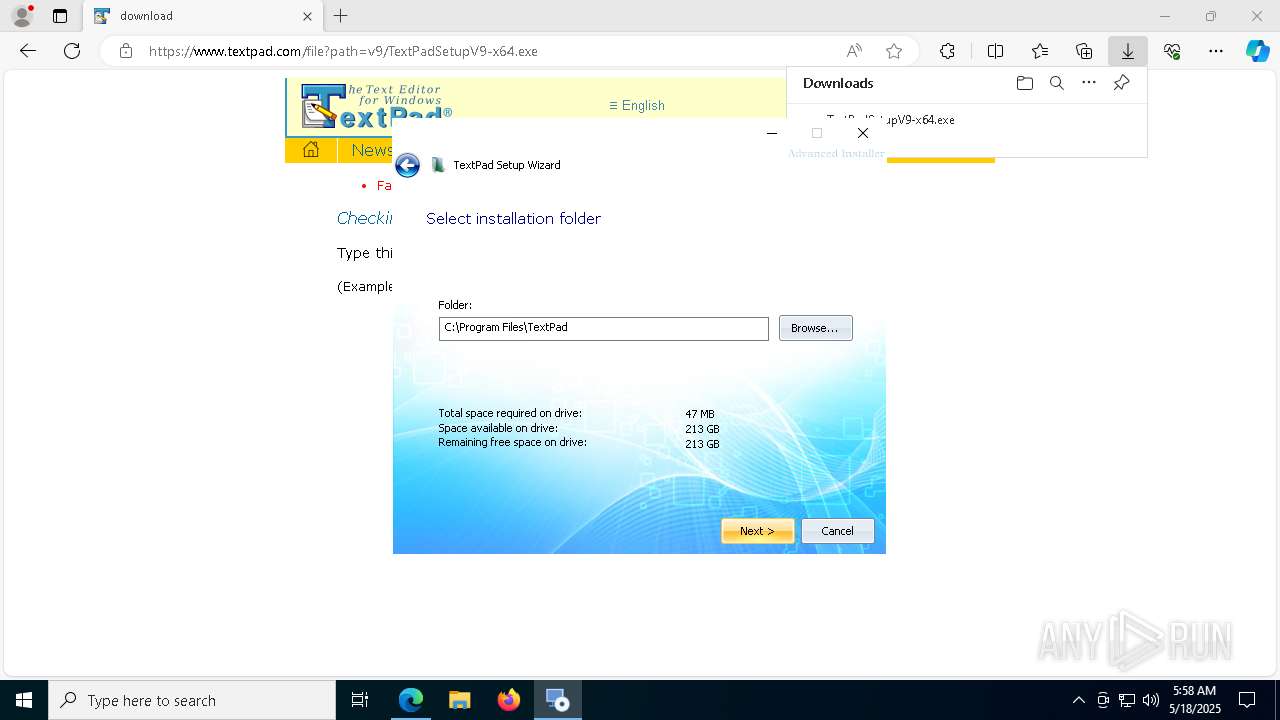Open the English language menu
Viewport: 1280px width, 720px height.
click(x=637, y=105)
